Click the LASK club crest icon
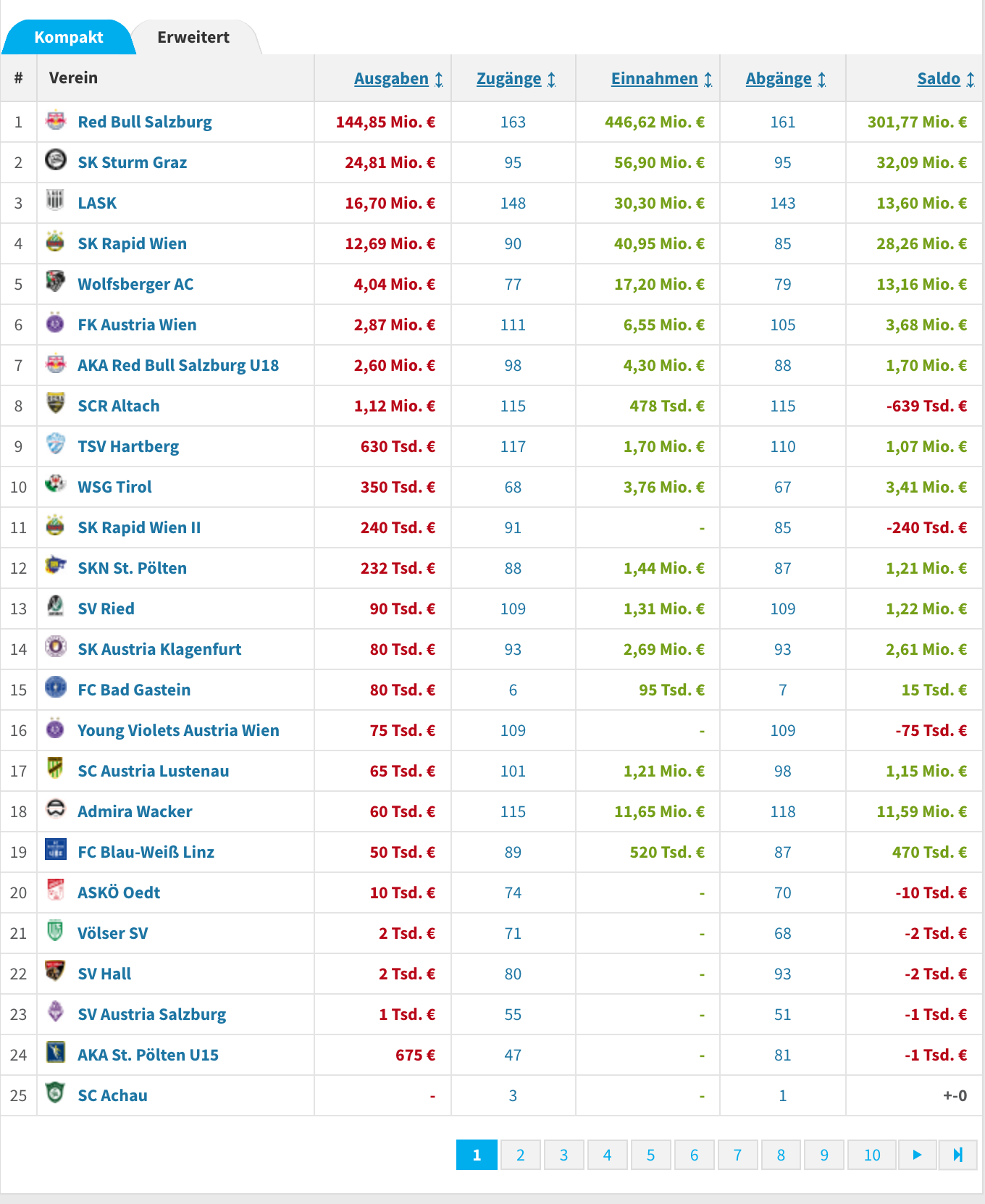 point(56,201)
